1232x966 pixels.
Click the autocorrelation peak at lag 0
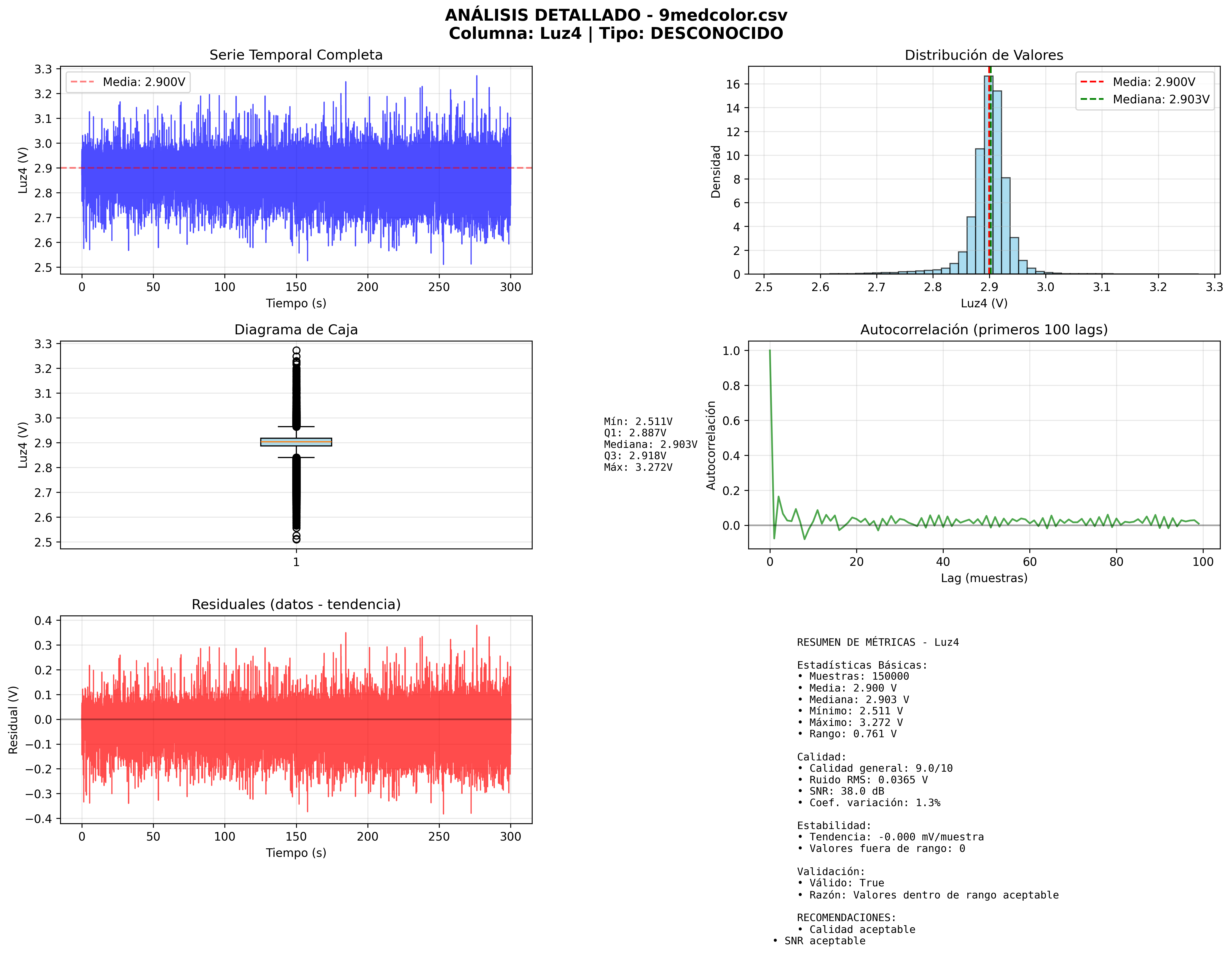(x=770, y=351)
